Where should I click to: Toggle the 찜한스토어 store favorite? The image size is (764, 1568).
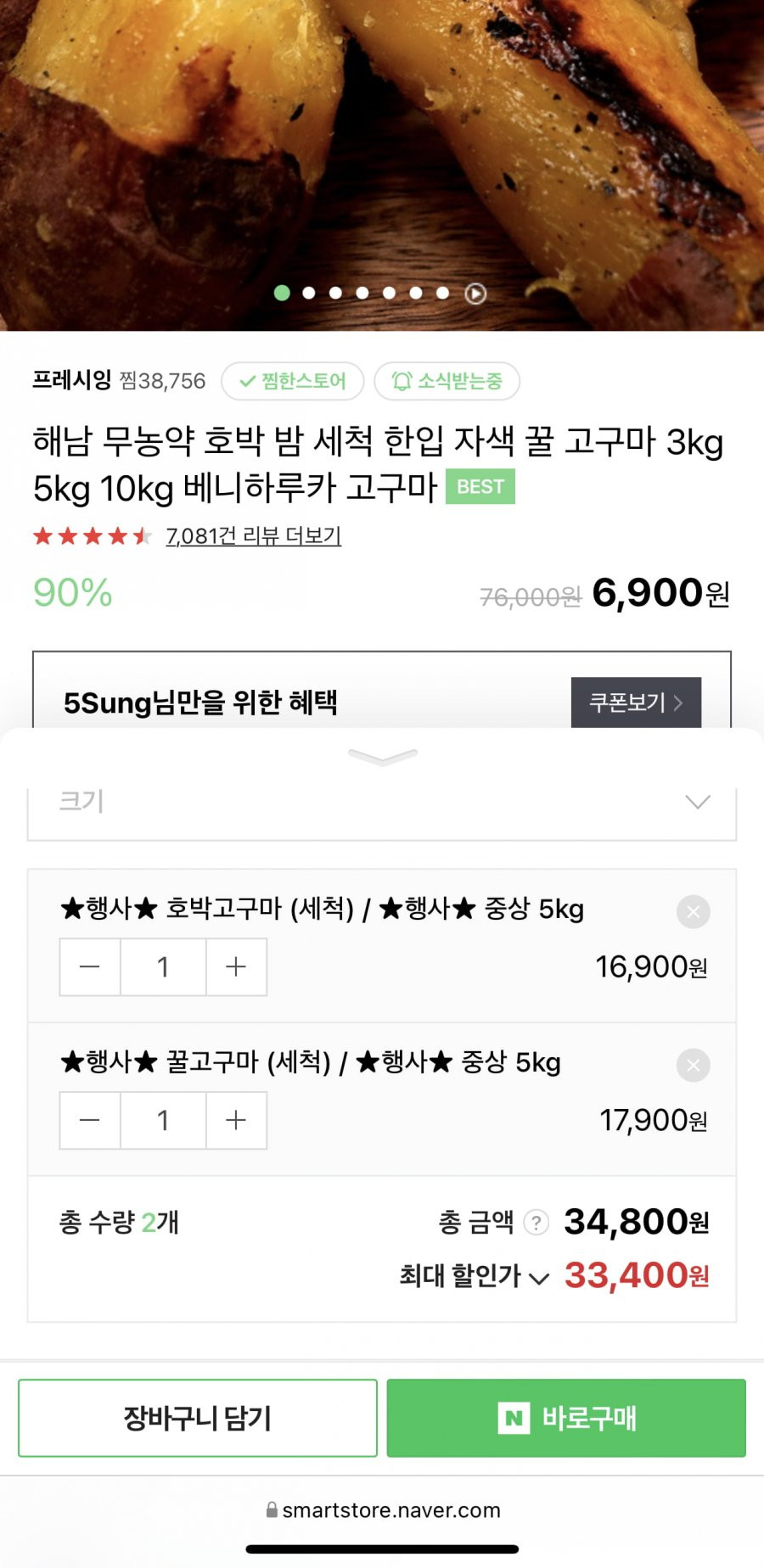[x=293, y=381]
